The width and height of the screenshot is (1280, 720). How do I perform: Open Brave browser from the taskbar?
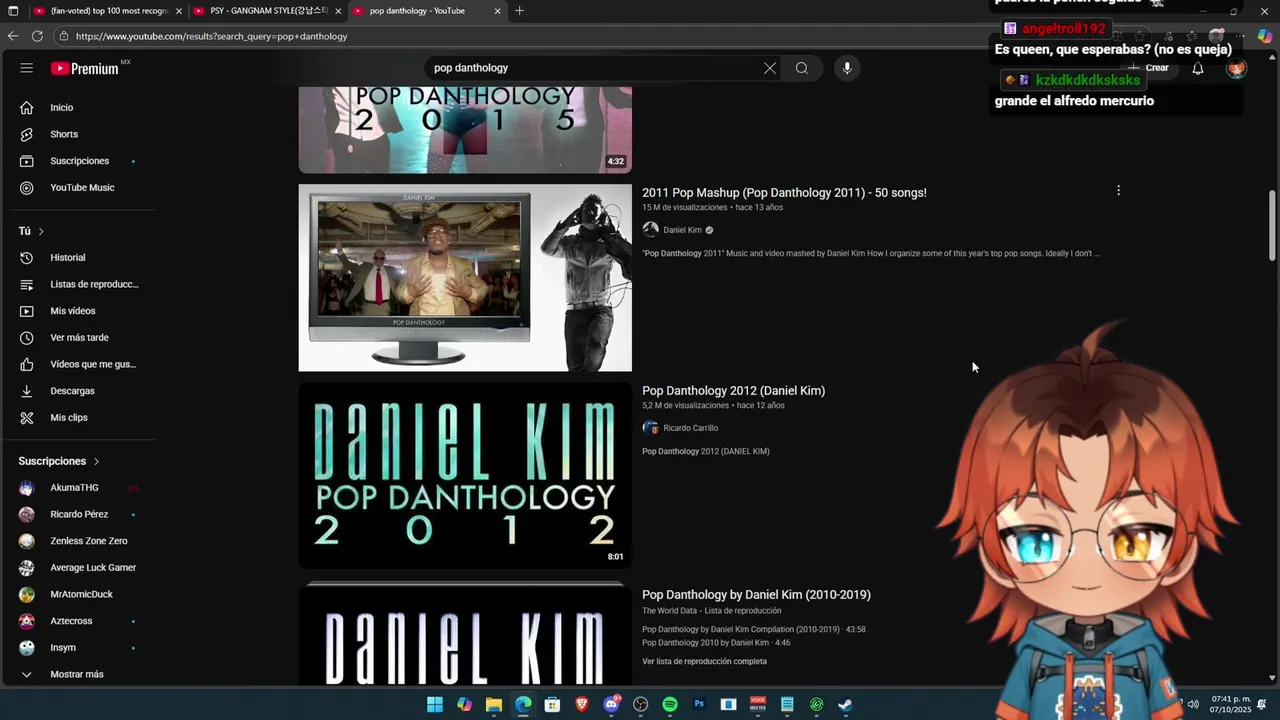pos(582,704)
